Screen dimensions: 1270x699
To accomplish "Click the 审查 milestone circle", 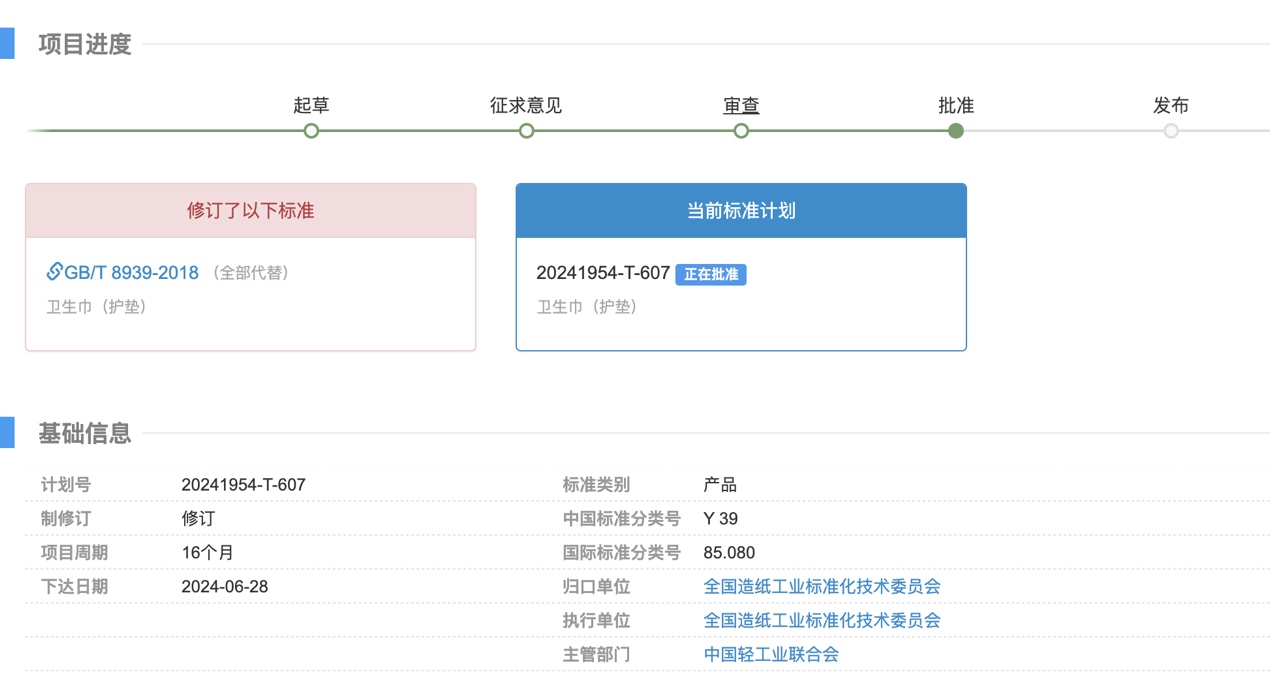I will (x=741, y=130).
